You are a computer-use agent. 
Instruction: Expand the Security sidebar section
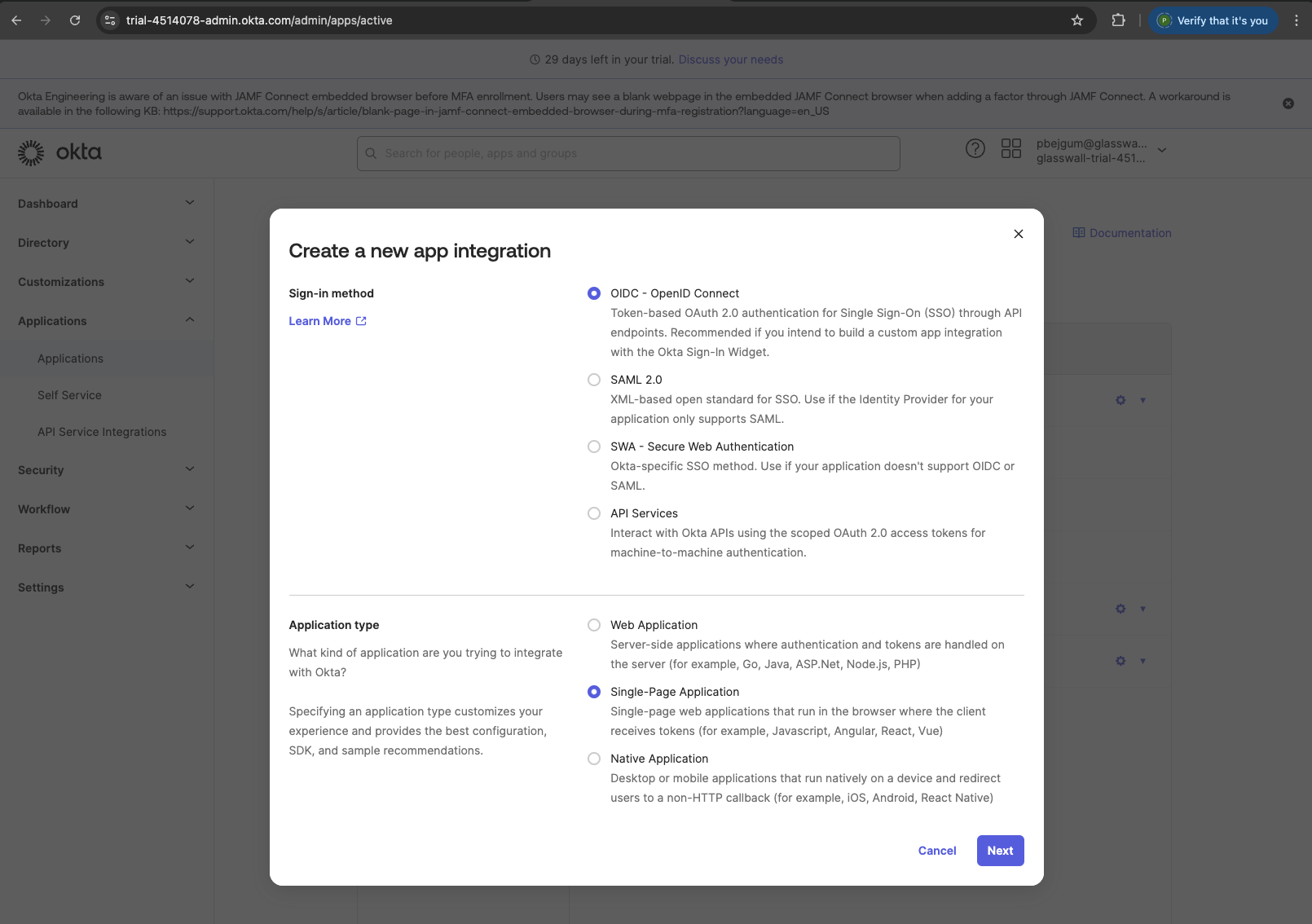(x=107, y=470)
